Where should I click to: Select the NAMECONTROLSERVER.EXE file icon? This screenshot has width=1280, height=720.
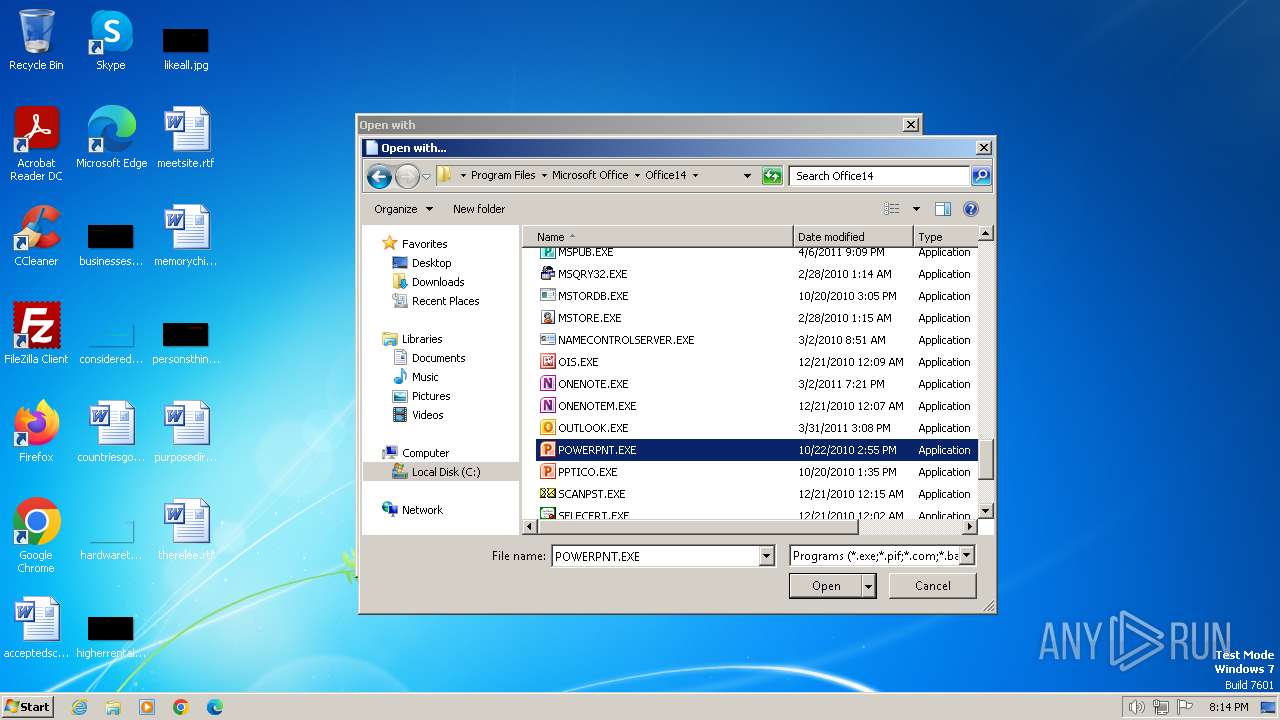coord(547,340)
